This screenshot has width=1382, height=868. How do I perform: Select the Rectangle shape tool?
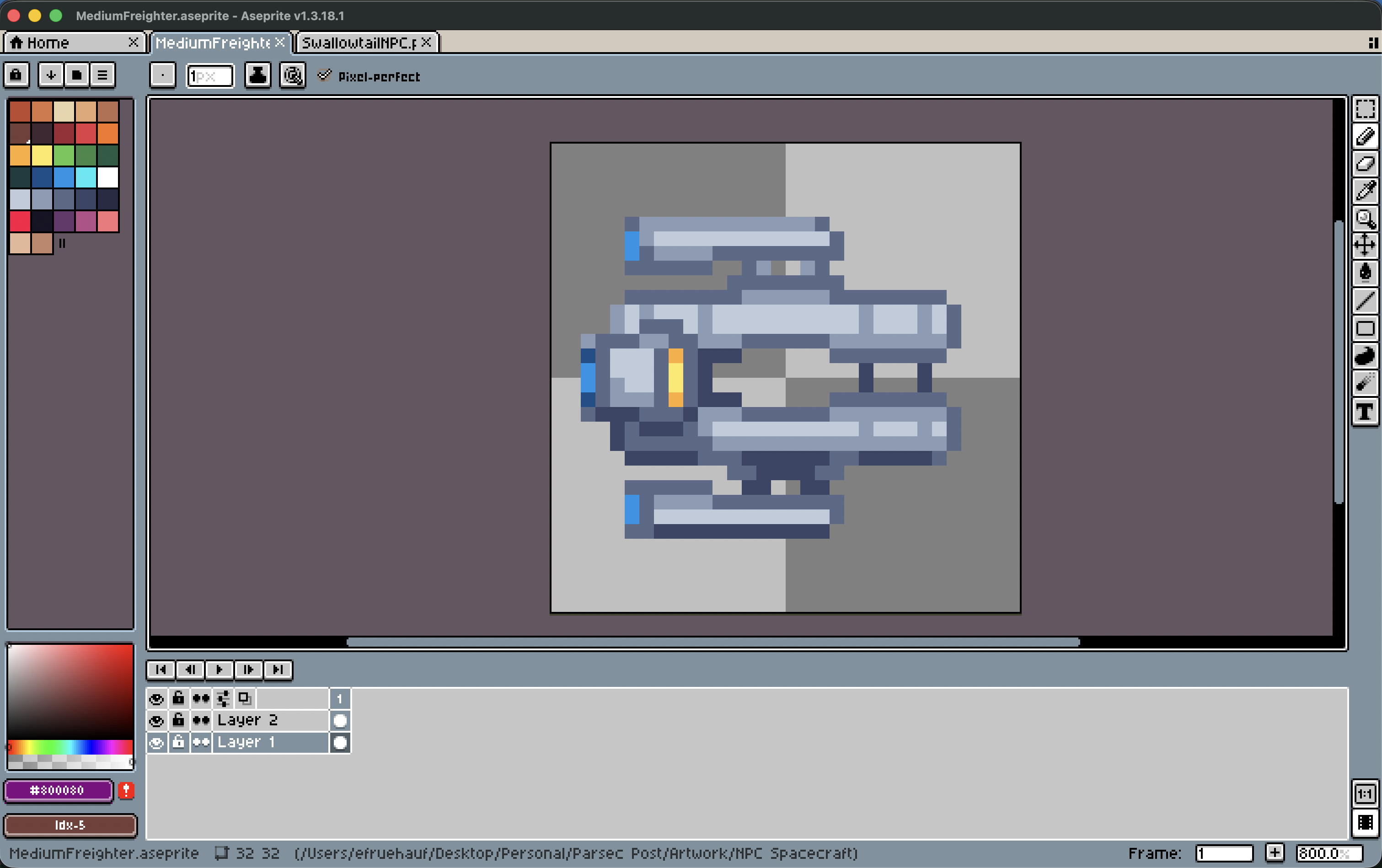(1365, 328)
